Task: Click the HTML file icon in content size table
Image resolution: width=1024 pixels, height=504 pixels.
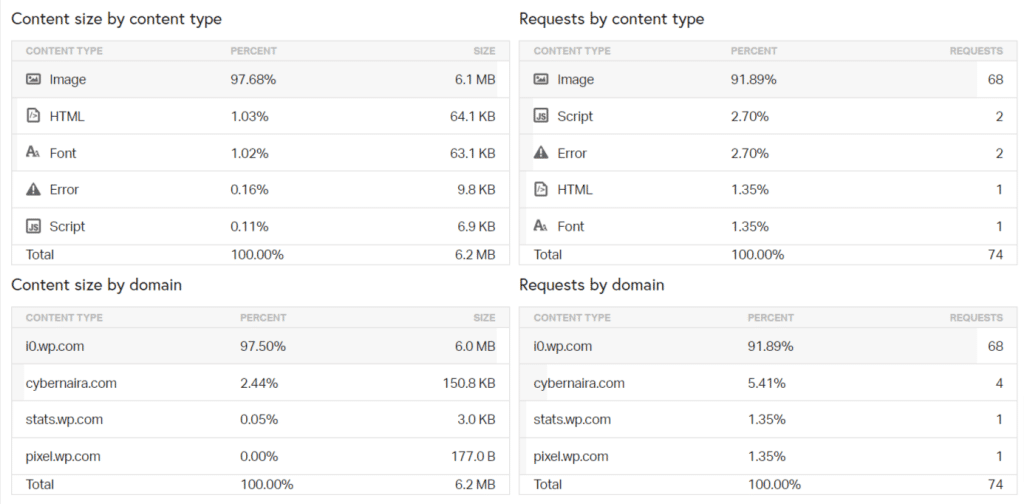Action: 33,116
